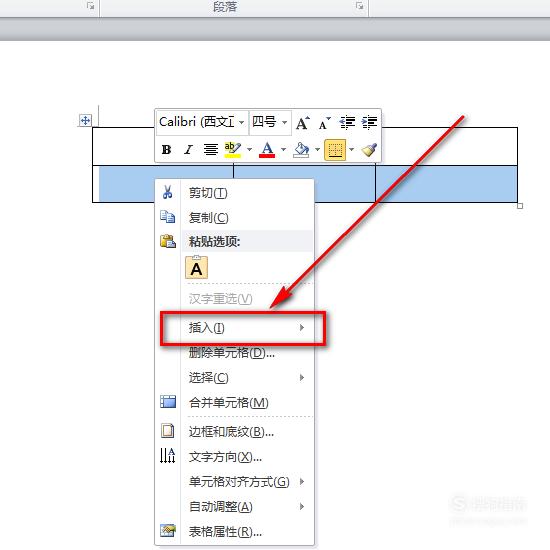Image resolution: width=550 pixels, height=550 pixels.
Task: Expand 单元格对齐方式(G) submenu
Action: [x=234, y=482]
